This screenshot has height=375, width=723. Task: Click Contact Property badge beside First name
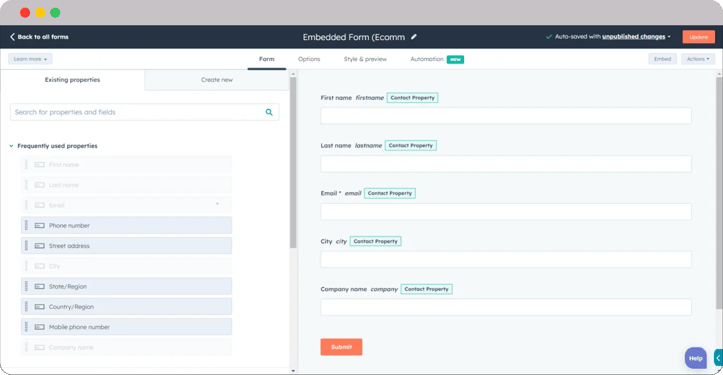pos(412,98)
